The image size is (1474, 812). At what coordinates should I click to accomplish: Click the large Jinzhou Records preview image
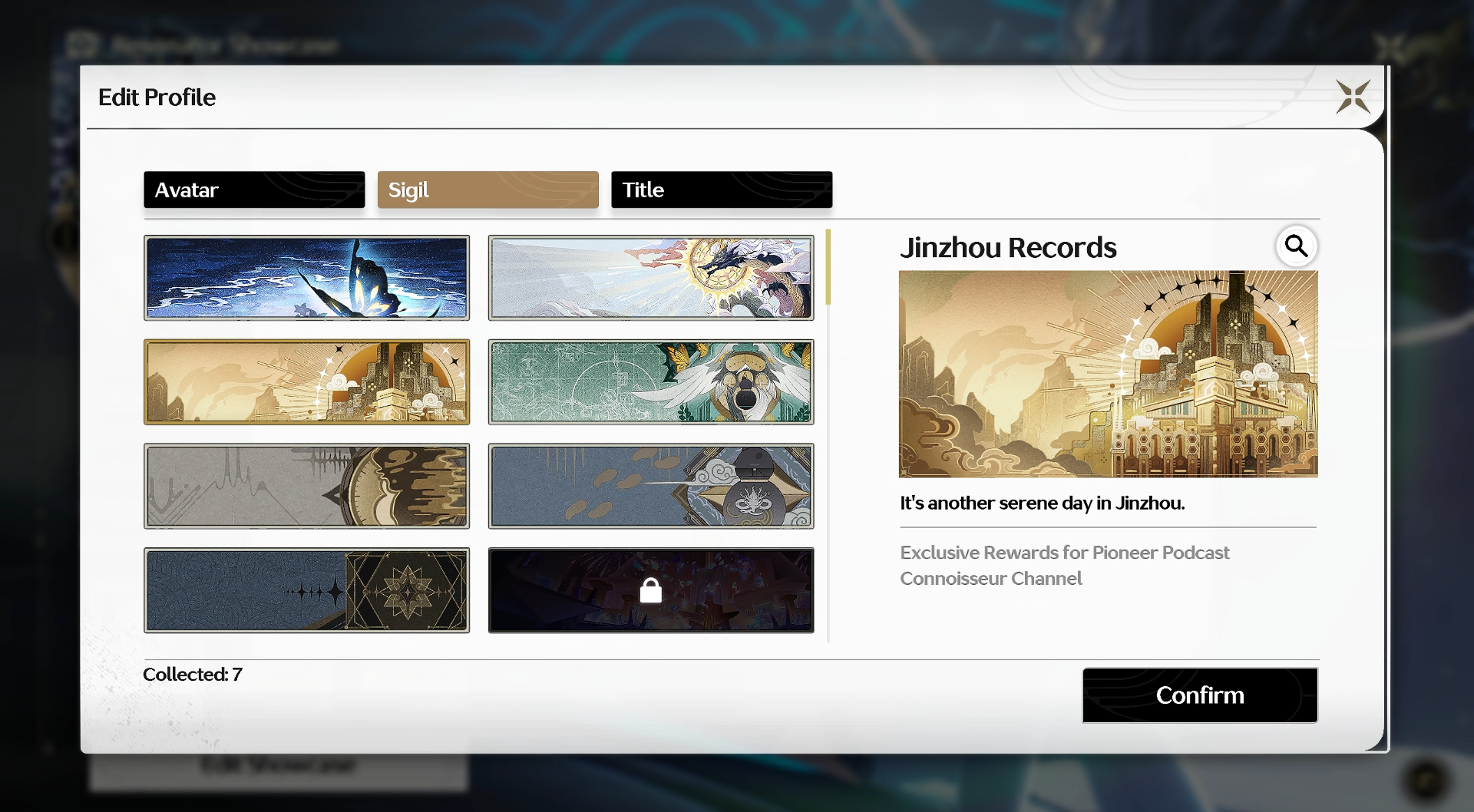(1109, 374)
